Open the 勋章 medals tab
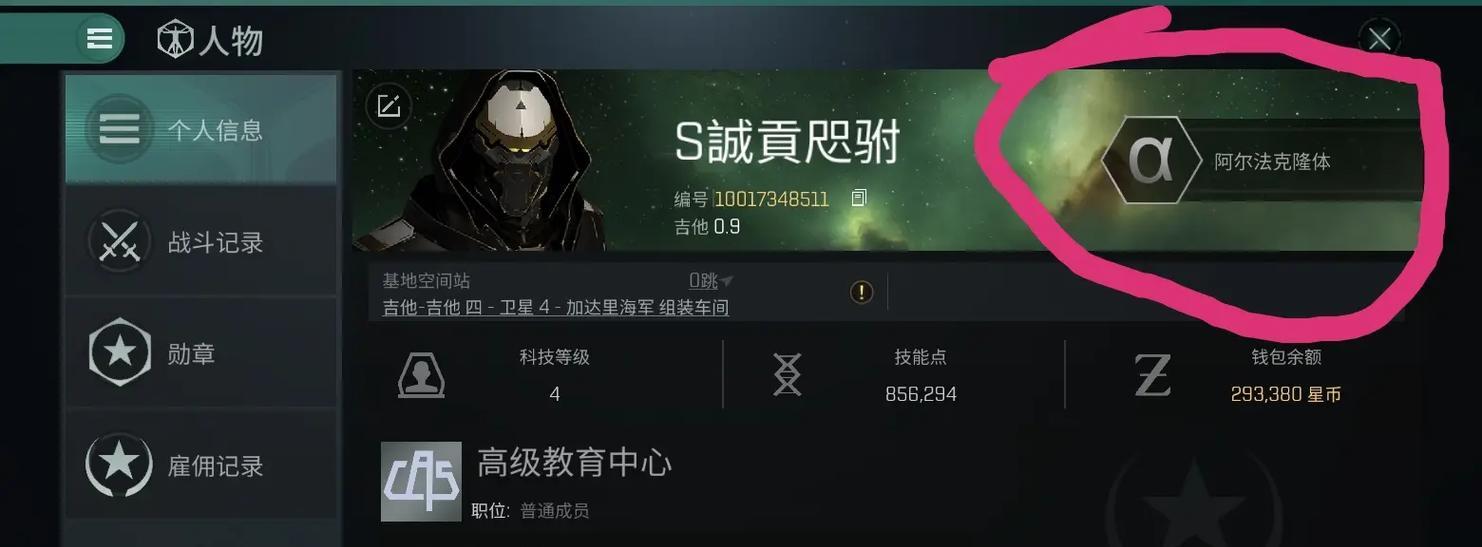Screen dimensions: 1482x547 (x=201, y=353)
